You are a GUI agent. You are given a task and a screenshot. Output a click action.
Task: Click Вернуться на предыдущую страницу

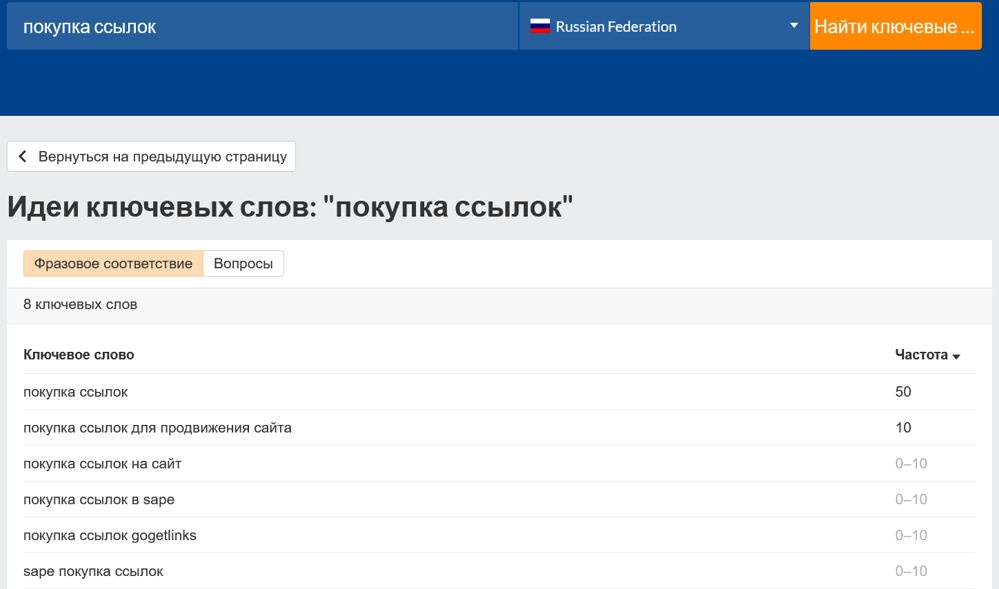[x=165, y=156]
